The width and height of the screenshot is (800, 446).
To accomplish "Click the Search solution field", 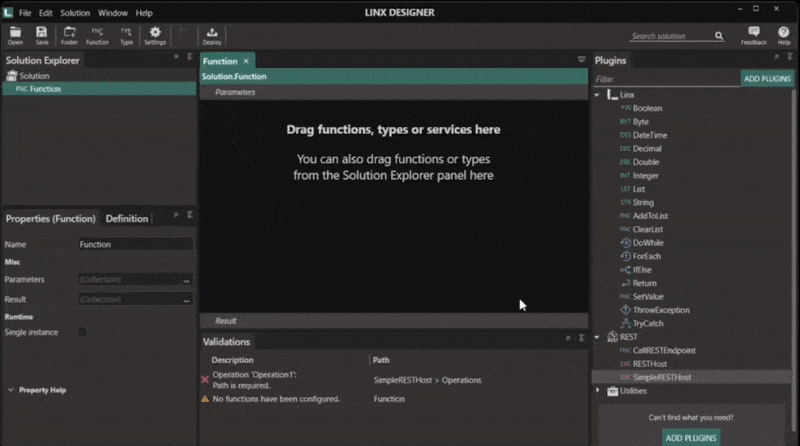I will coord(670,36).
